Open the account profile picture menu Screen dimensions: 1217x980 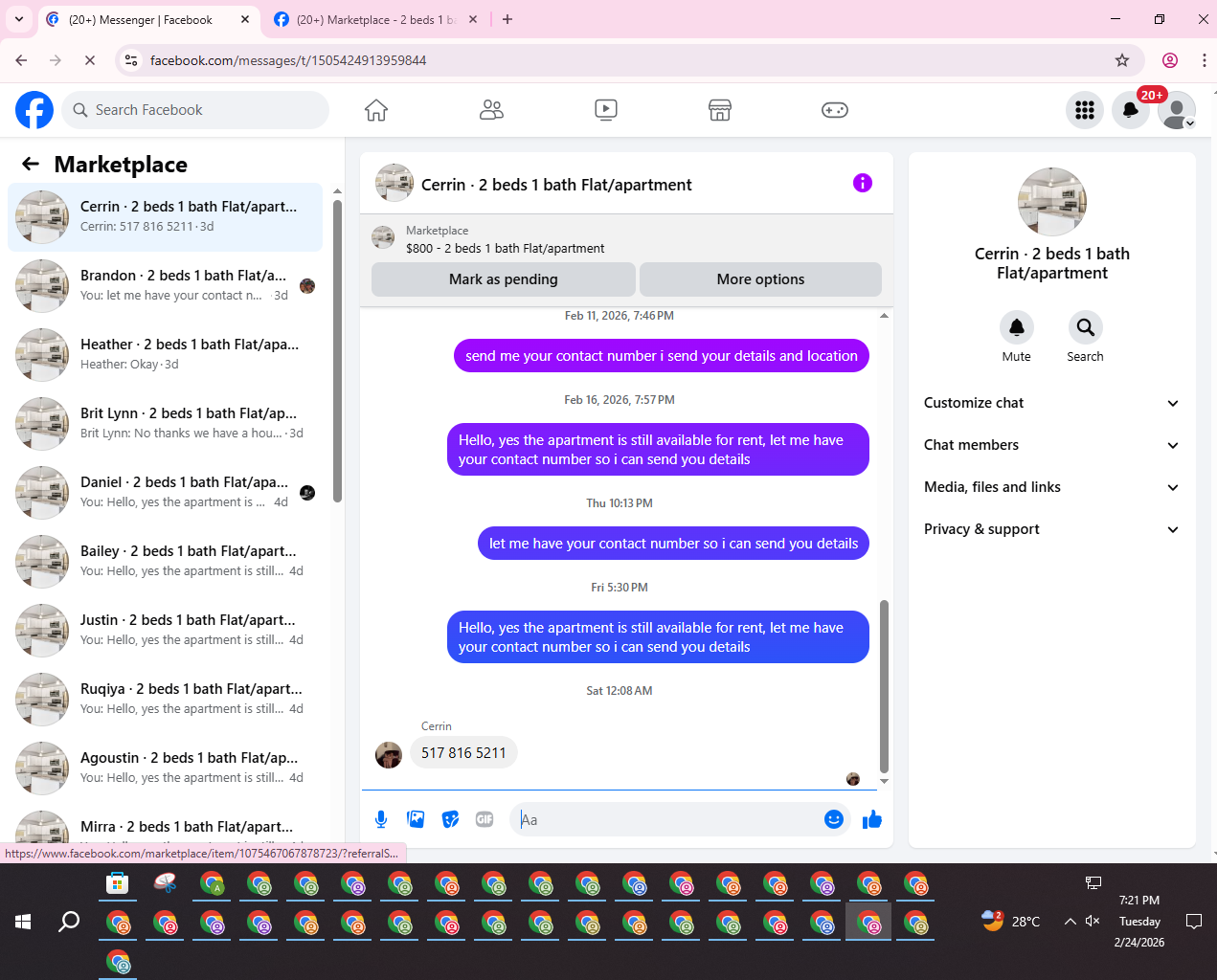click(1177, 110)
